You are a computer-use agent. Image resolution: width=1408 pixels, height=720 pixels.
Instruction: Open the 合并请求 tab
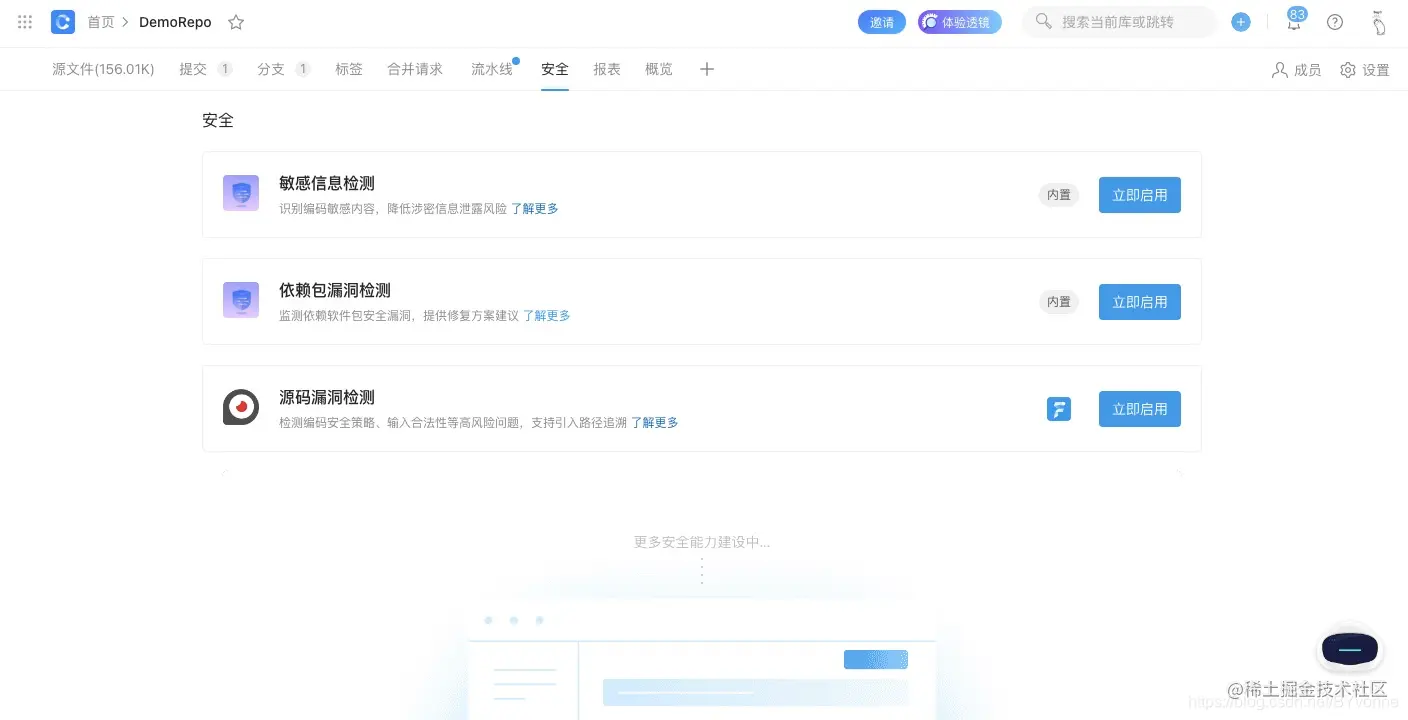[x=415, y=69]
